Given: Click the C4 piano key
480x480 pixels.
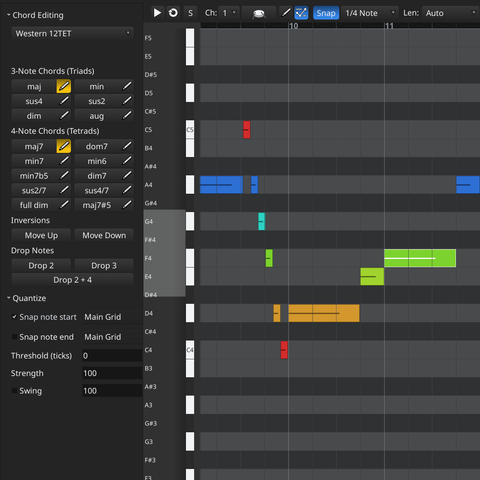Looking at the screenshot, I should click(x=190, y=350).
